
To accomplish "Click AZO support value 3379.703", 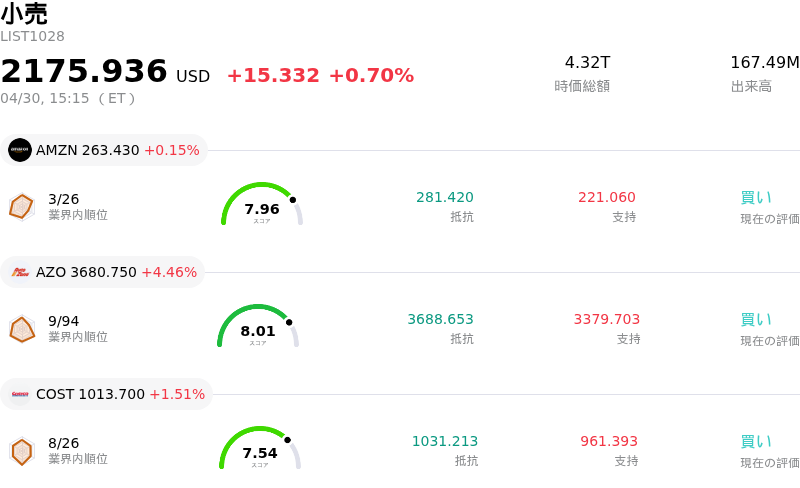I will click(607, 319).
